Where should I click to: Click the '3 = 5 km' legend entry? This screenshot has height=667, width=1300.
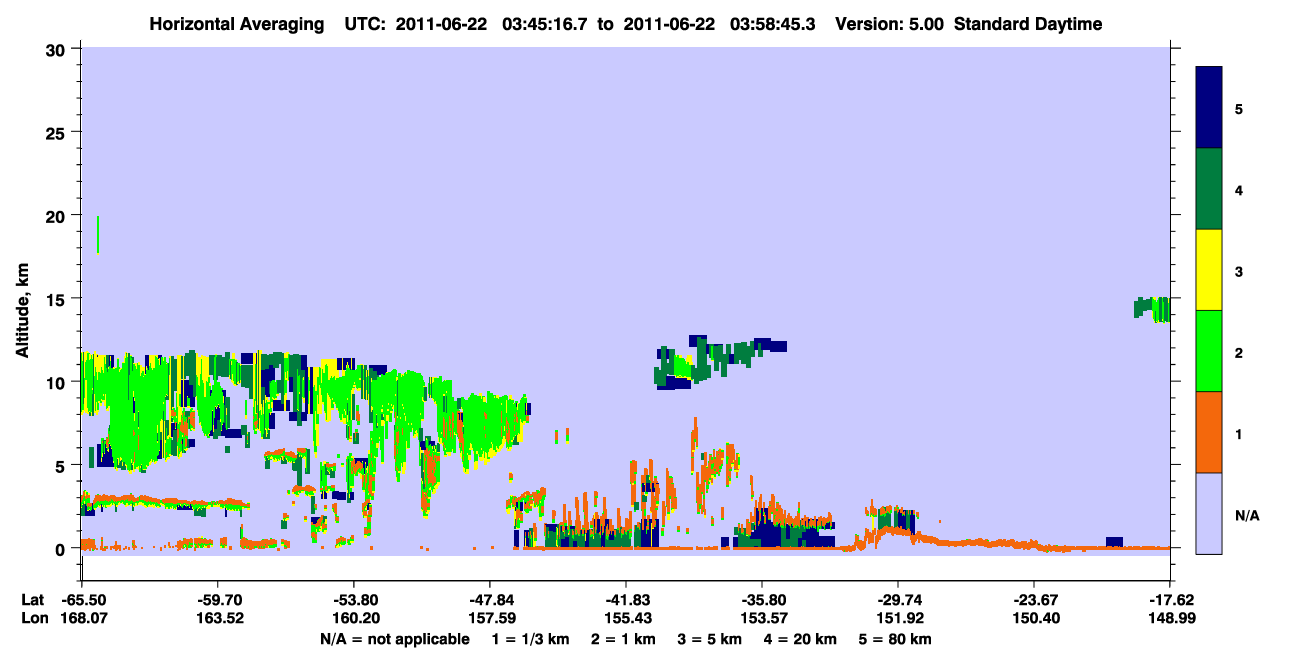click(708, 639)
